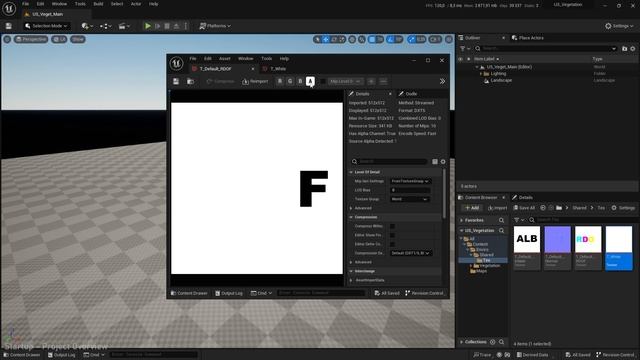Select the T_Default_RDOF tab

coord(216,69)
